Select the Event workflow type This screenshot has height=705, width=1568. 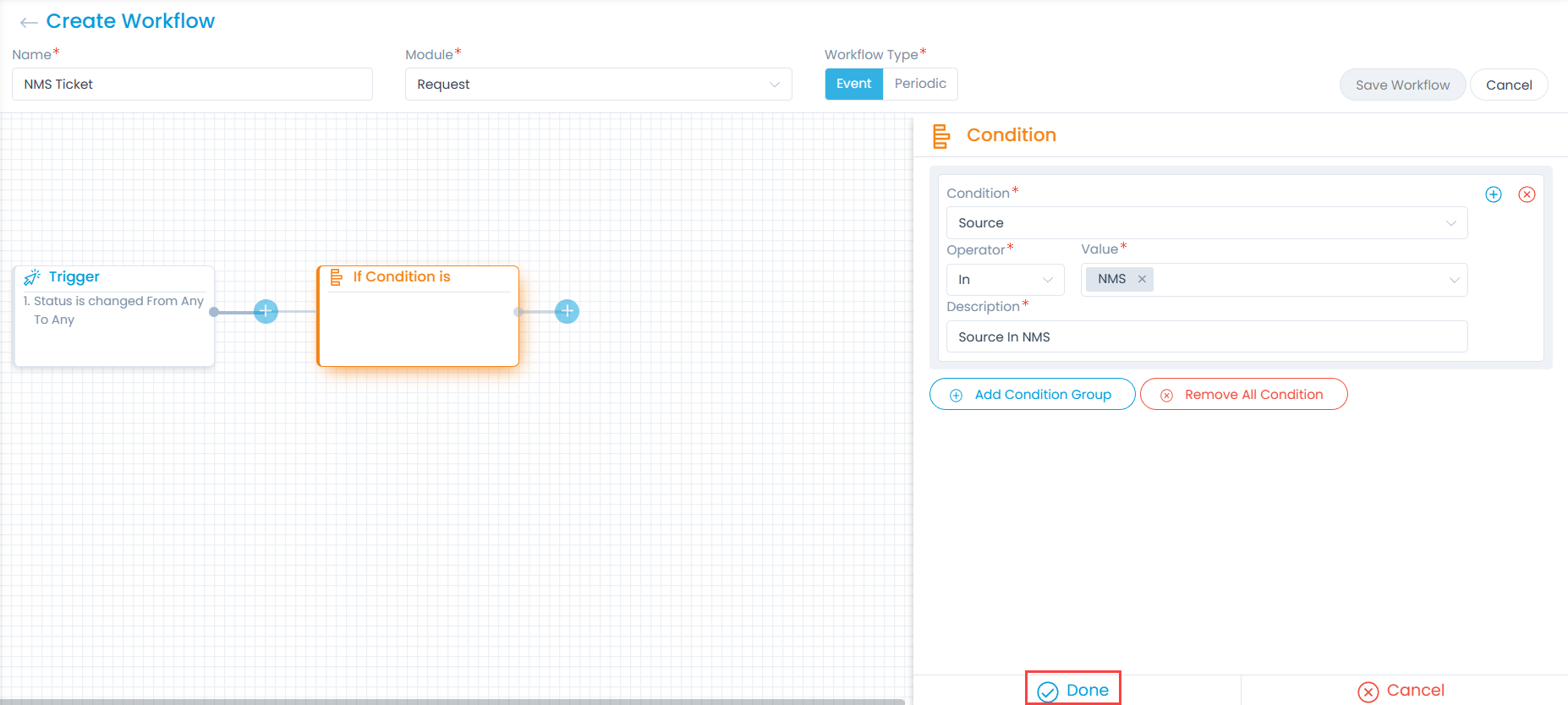[x=853, y=84]
